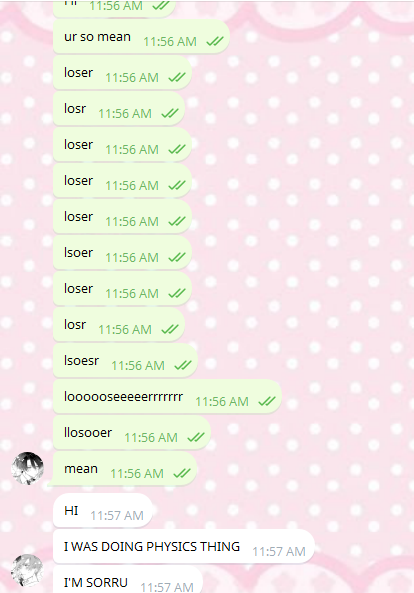The height and width of the screenshot is (593, 414).
Task: Select the 'lsoer' message bubble
Action: point(122,253)
